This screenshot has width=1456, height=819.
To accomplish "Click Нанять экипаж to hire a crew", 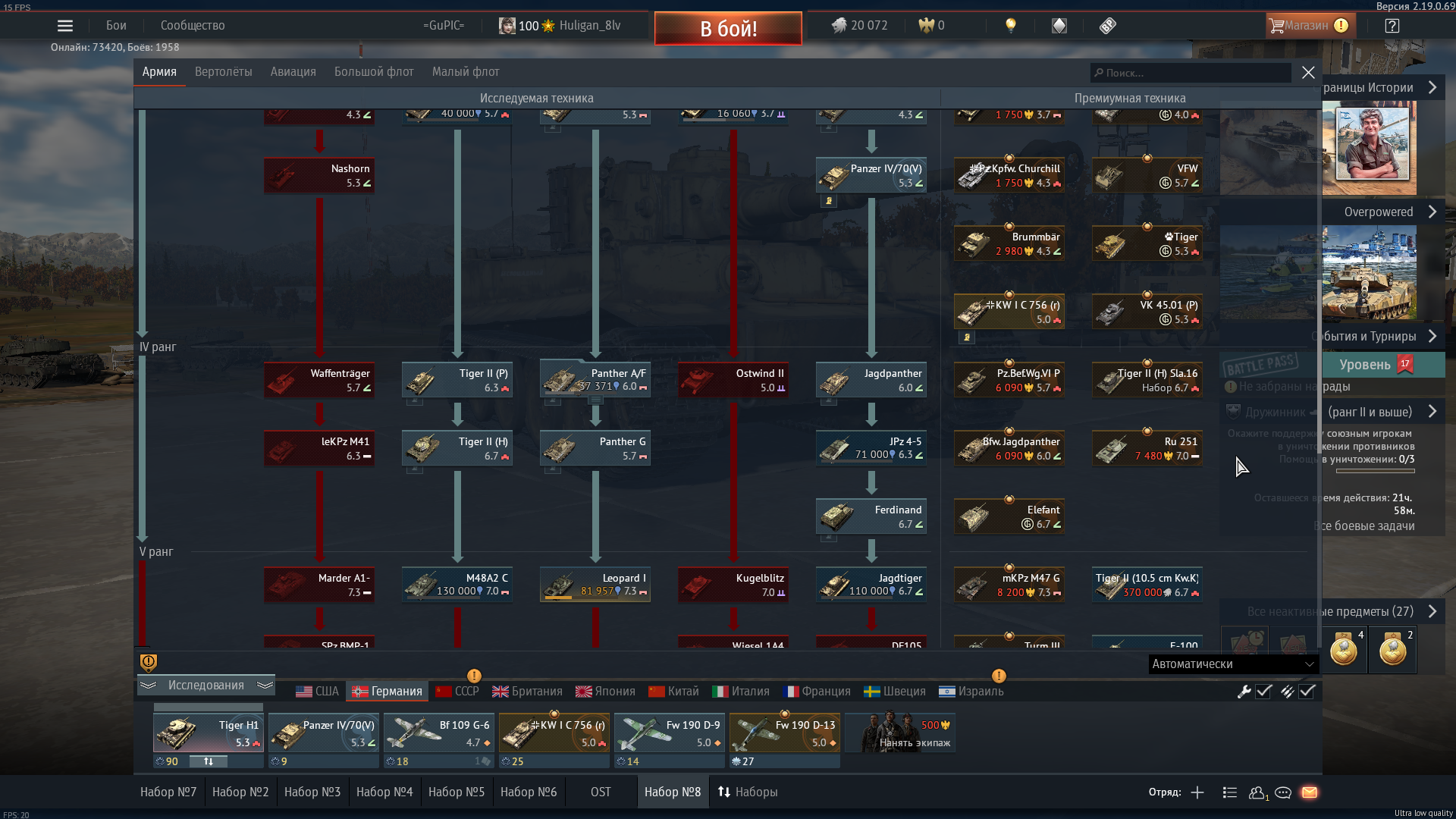I will click(900, 733).
